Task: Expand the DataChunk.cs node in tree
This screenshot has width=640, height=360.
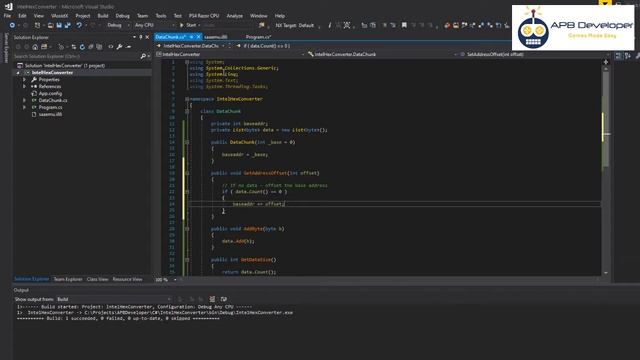Action: pyautogui.click(x=24, y=100)
